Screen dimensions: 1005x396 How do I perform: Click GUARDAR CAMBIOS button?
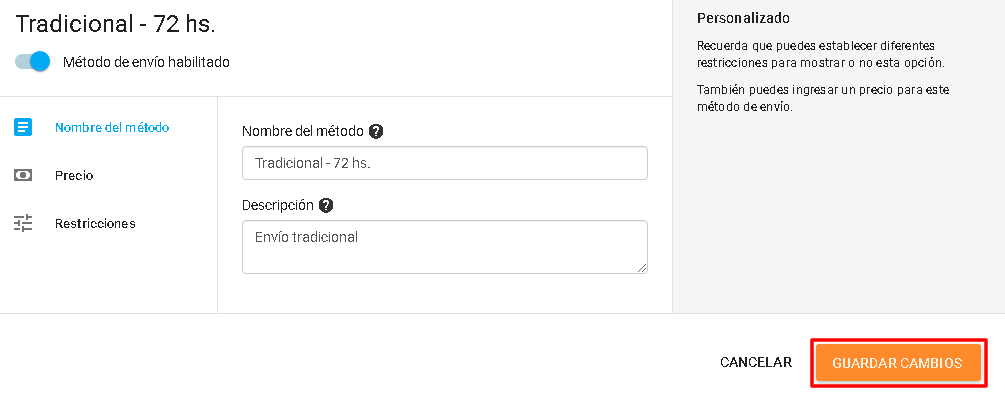tap(897, 363)
